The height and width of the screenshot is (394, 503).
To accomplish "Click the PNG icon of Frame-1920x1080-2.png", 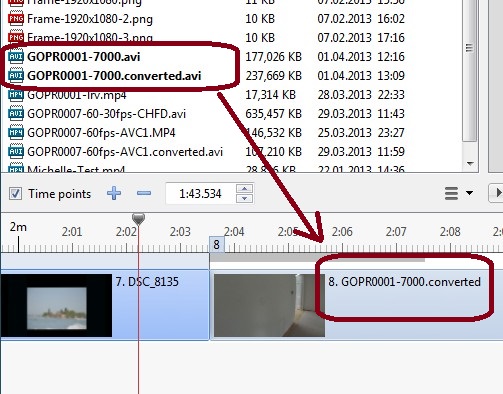I will pyautogui.click(x=16, y=19).
